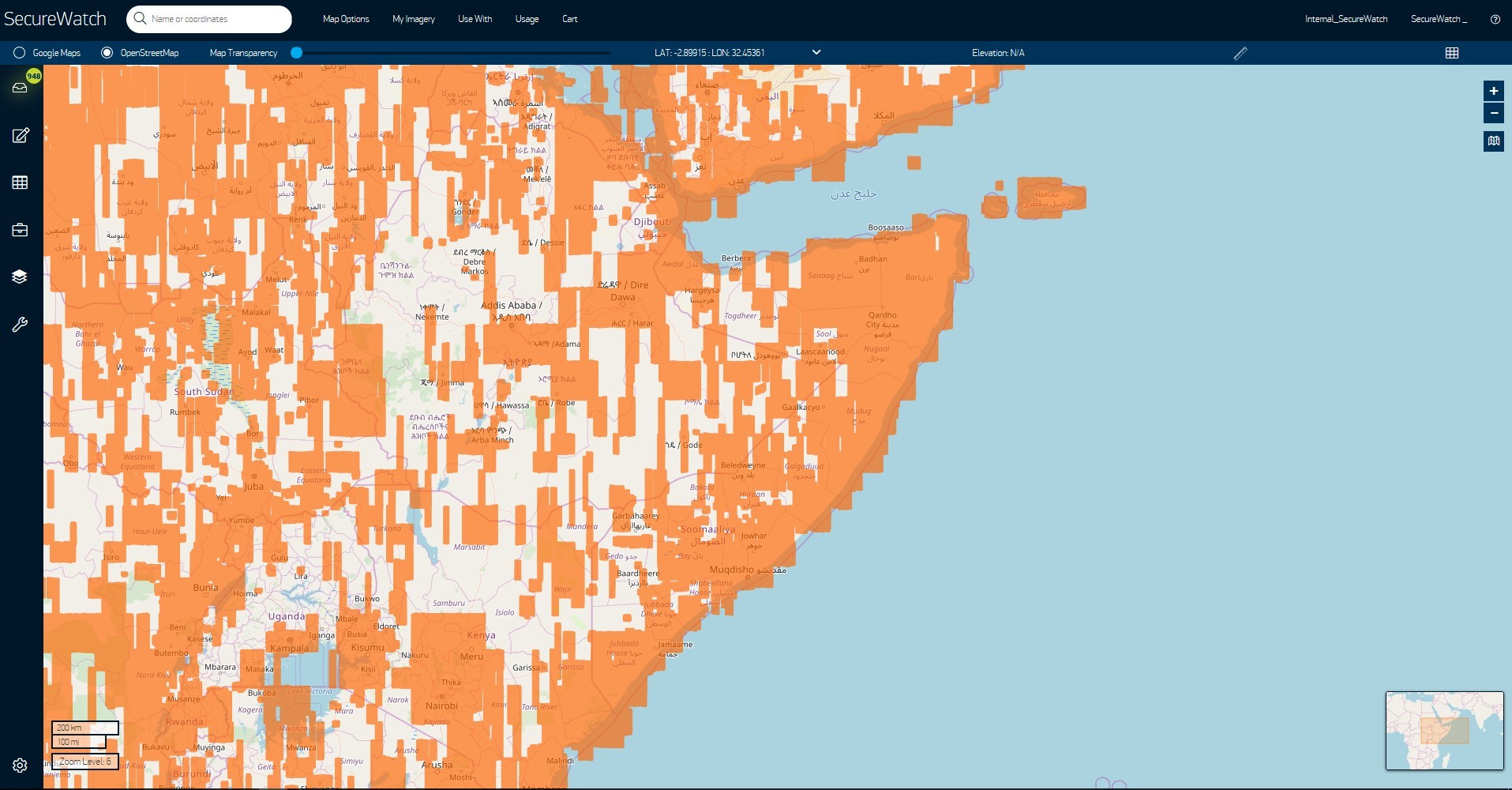Click the 100 mi scale bar
The image size is (1512, 790).
[x=79, y=742]
